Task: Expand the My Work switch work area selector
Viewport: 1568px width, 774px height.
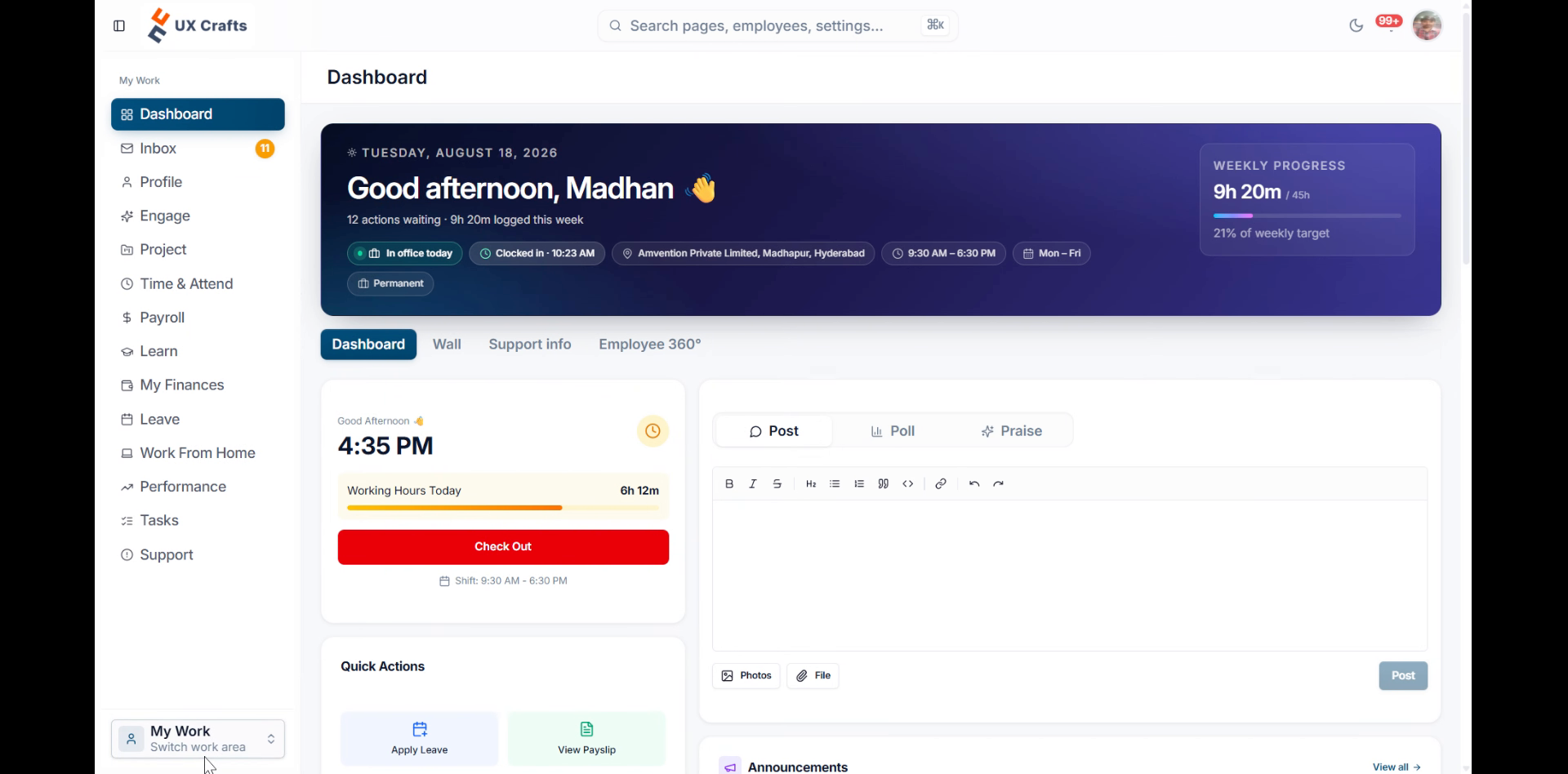Action: (198, 739)
